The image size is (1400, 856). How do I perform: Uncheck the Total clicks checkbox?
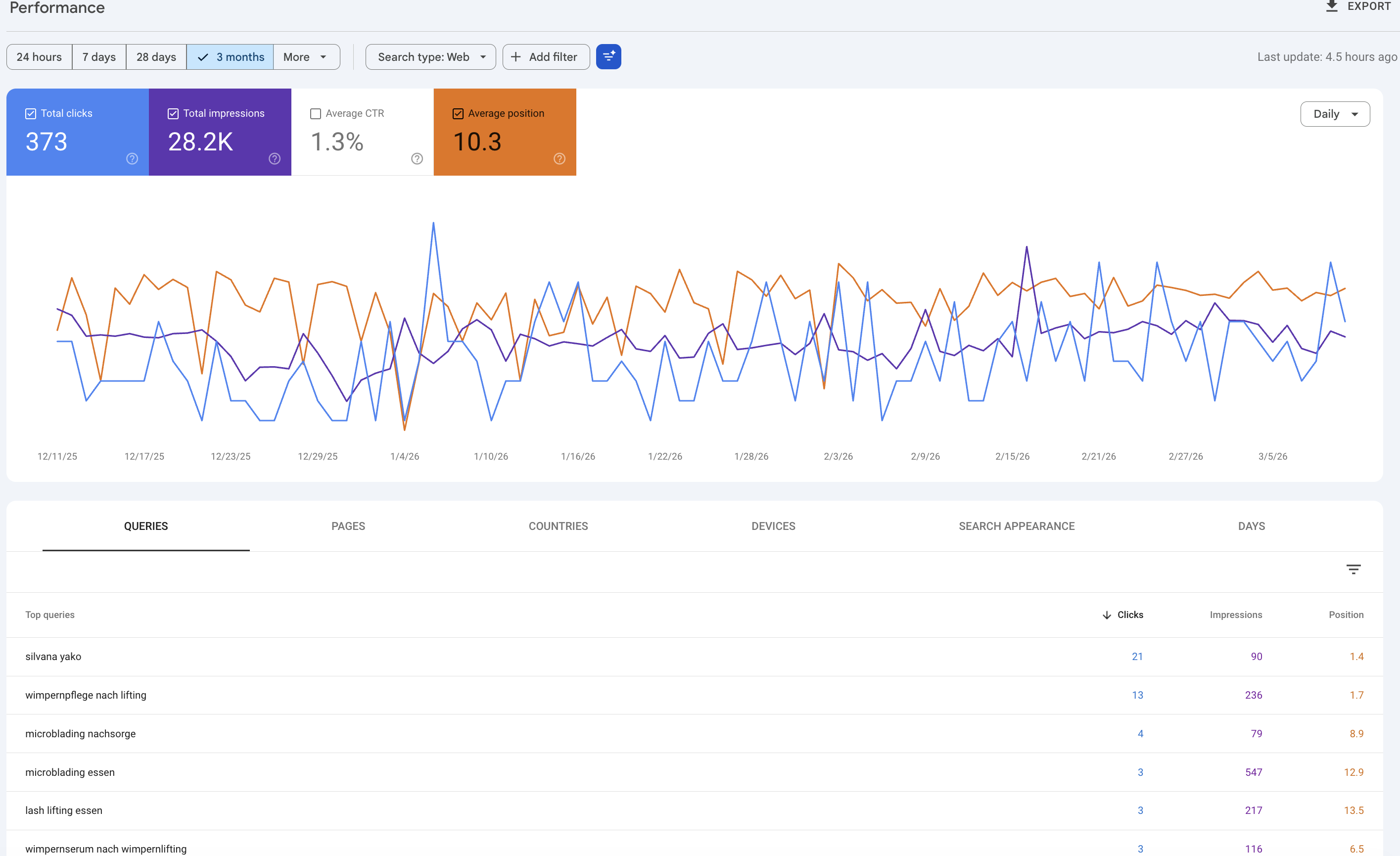31,113
